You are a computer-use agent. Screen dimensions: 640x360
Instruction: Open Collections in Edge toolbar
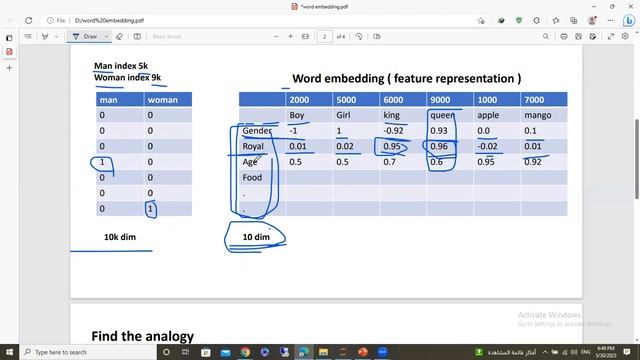click(x=573, y=20)
